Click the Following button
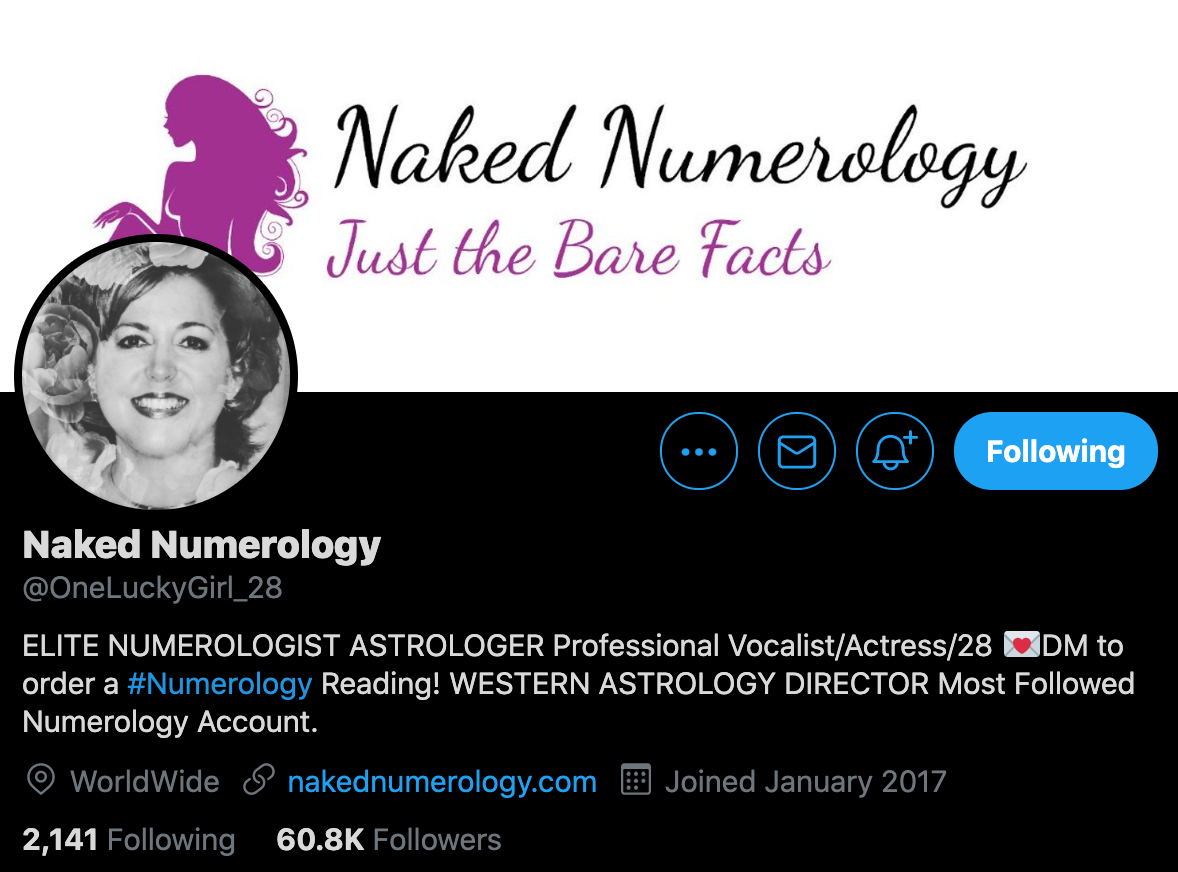This screenshot has width=1178, height=872. 1056,451
